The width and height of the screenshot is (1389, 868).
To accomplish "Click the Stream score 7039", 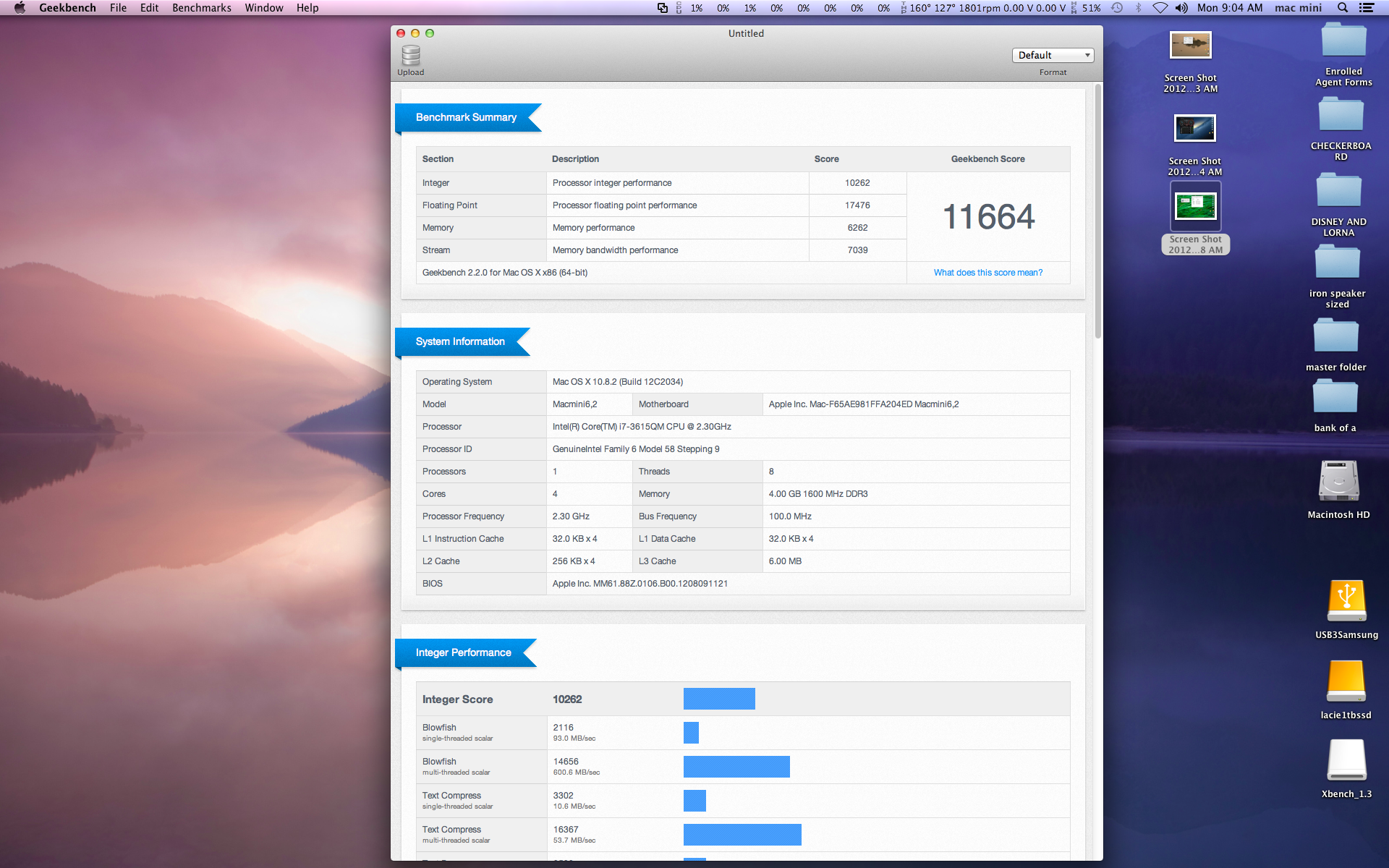I will (857, 250).
